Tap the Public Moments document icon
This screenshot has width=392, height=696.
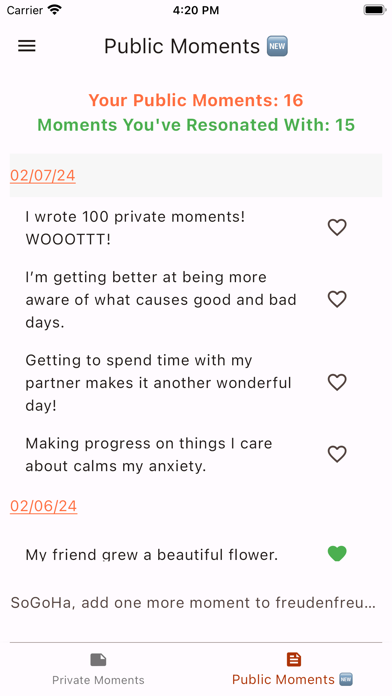(x=294, y=659)
